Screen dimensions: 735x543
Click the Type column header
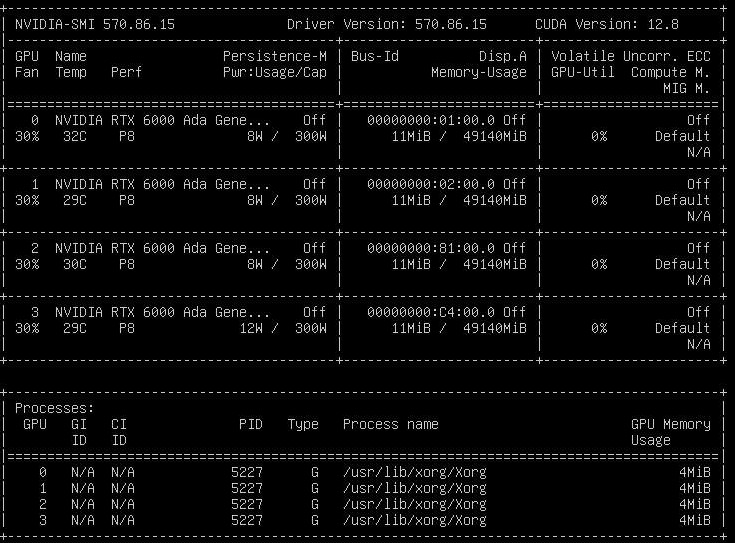tap(302, 424)
